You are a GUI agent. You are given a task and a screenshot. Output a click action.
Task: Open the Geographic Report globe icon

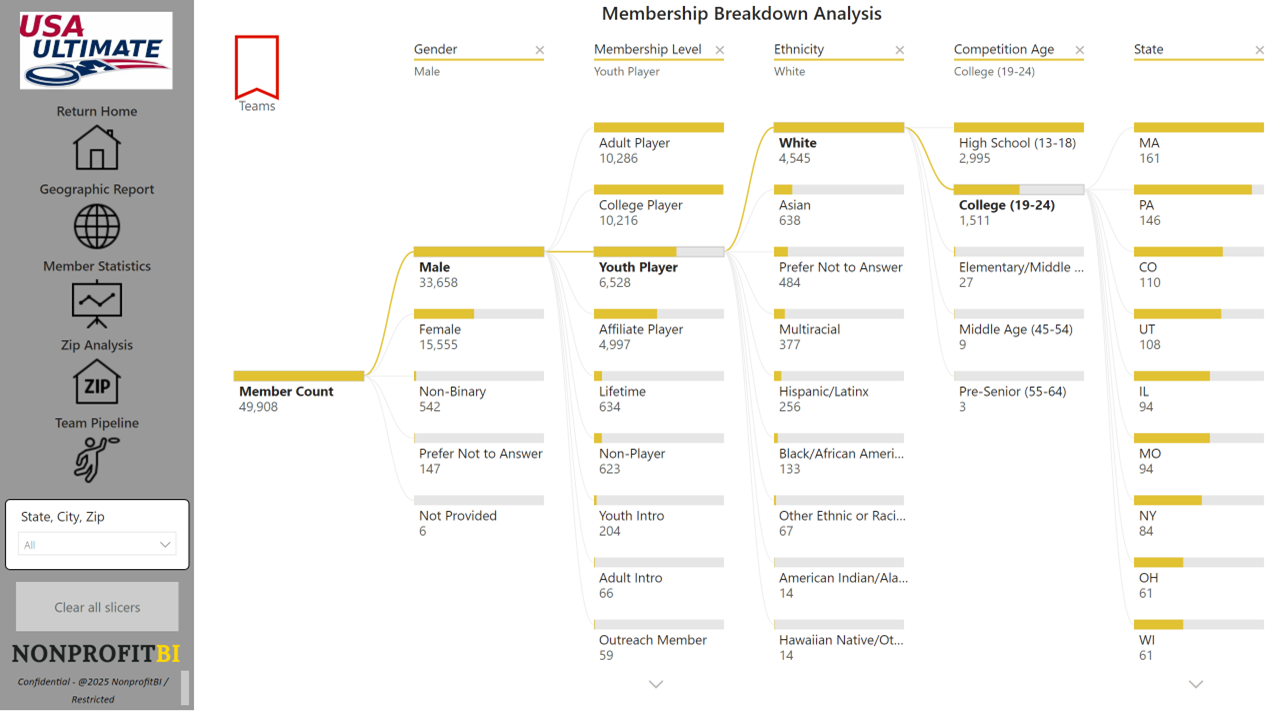coord(97,226)
